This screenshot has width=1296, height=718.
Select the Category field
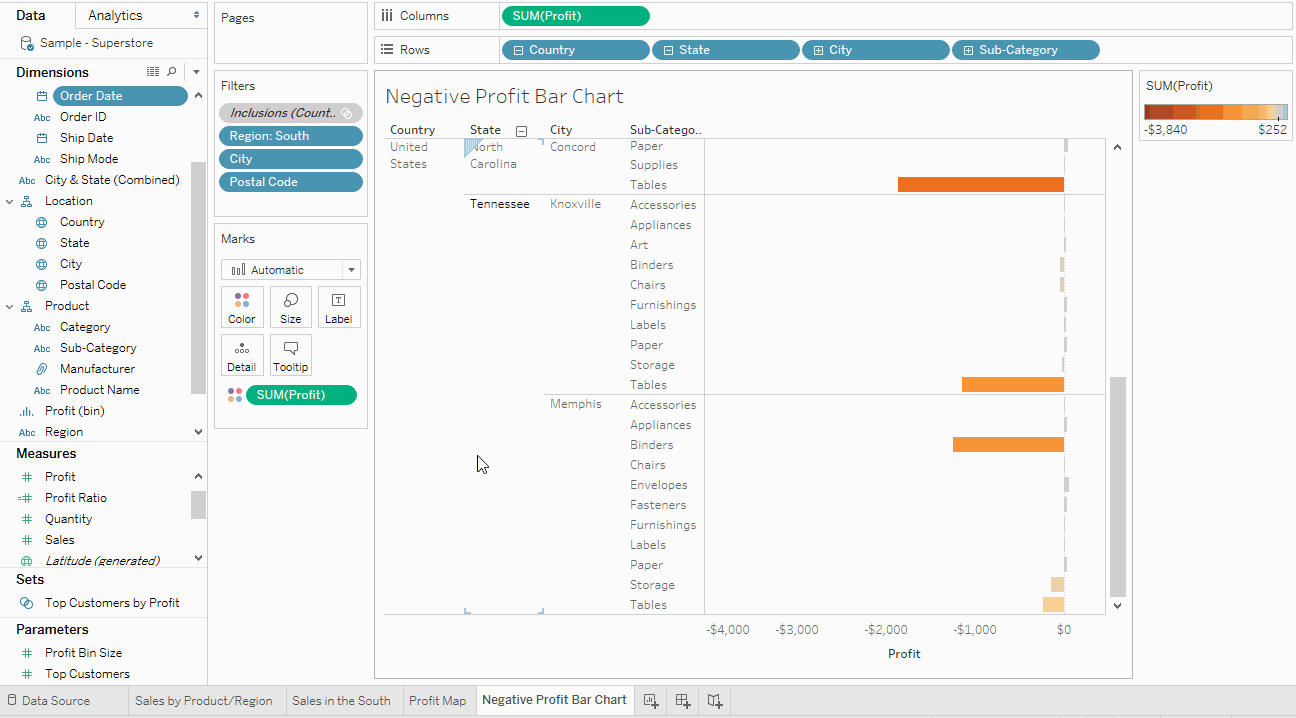[85, 327]
